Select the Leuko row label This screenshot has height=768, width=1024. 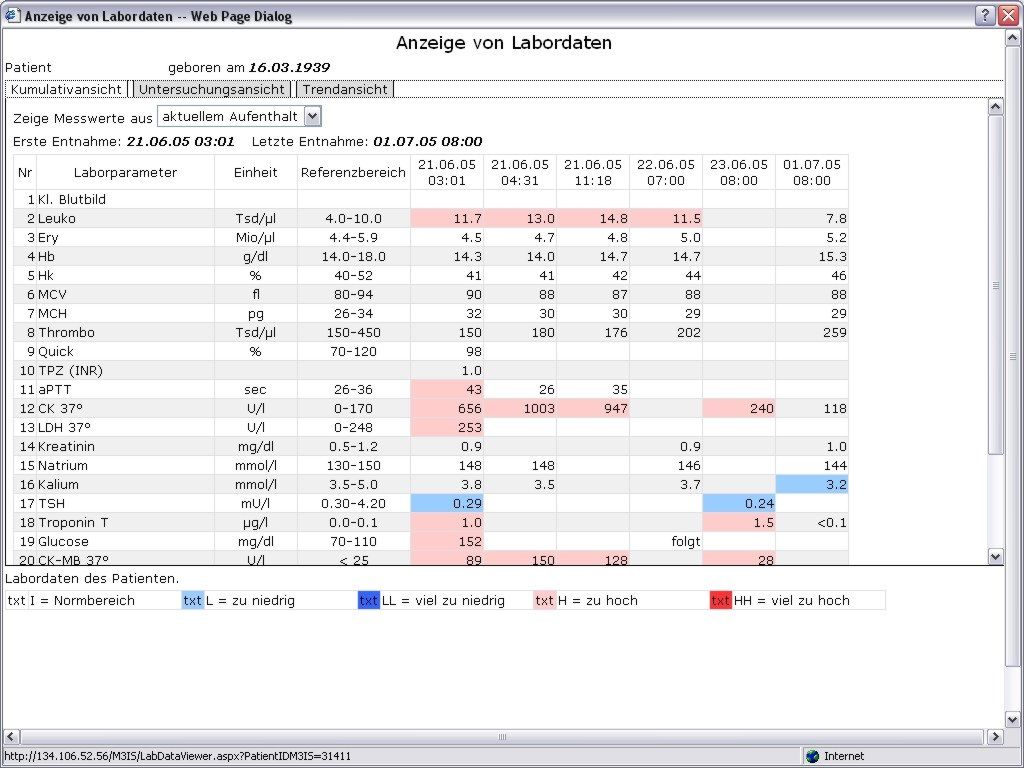(57, 218)
